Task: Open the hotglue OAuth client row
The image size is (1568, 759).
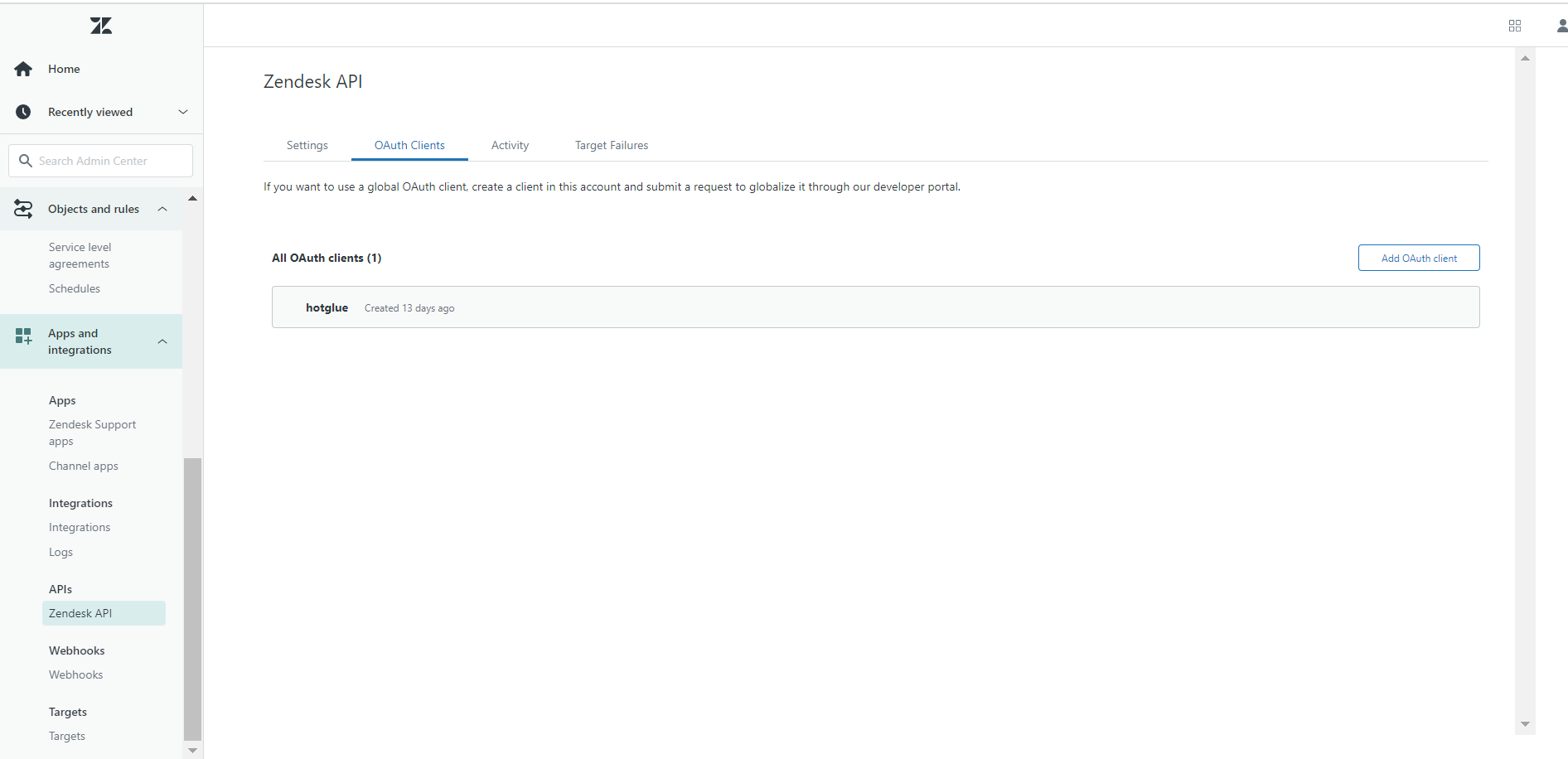Action: (x=876, y=307)
